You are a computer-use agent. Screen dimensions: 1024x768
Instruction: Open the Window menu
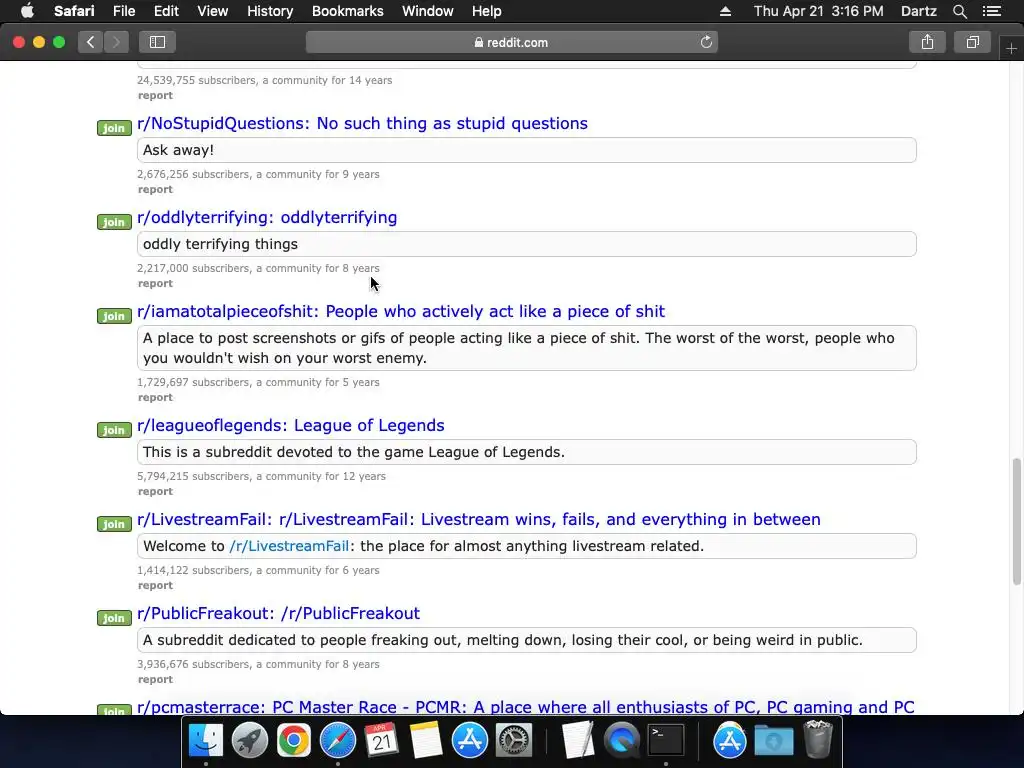click(428, 11)
